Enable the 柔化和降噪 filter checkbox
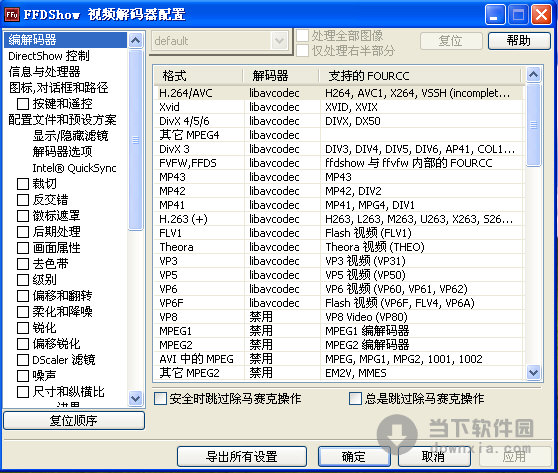 (23, 312)
